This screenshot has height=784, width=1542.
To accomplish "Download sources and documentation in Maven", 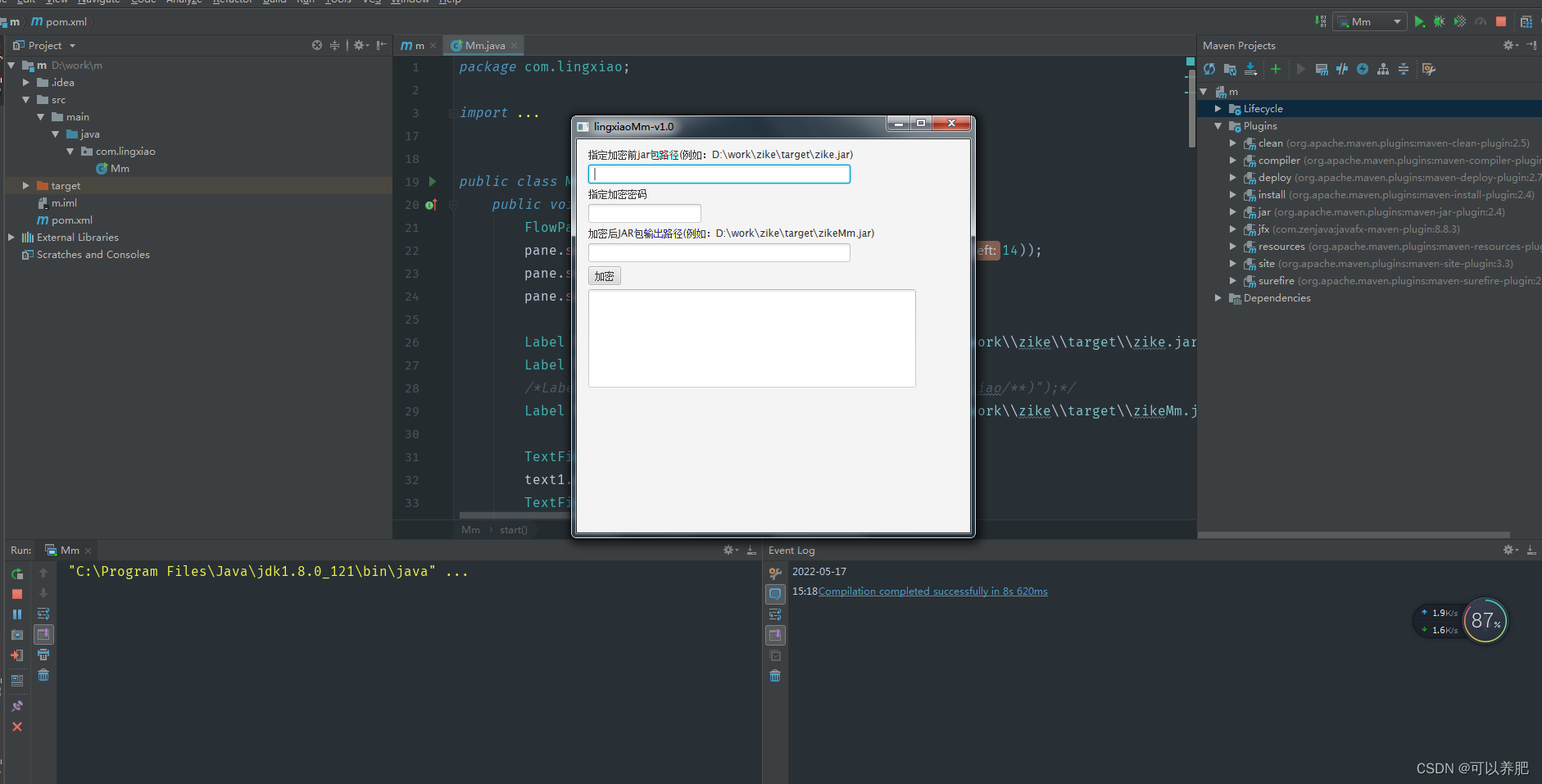I will point(1250,69).
